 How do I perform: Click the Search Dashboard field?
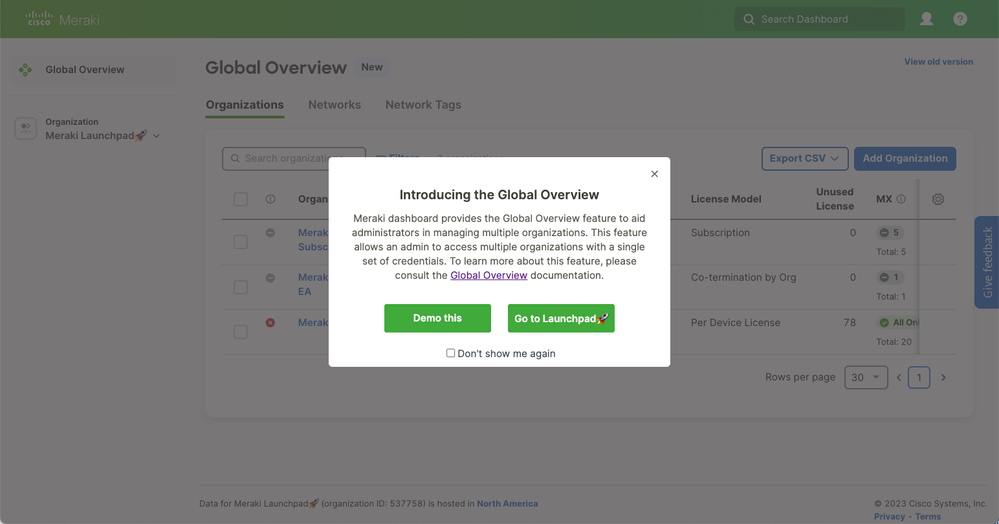[819, 19]
